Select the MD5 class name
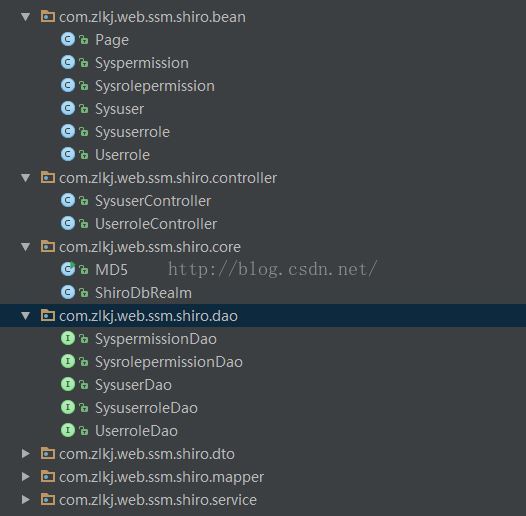 pos(111,270)
